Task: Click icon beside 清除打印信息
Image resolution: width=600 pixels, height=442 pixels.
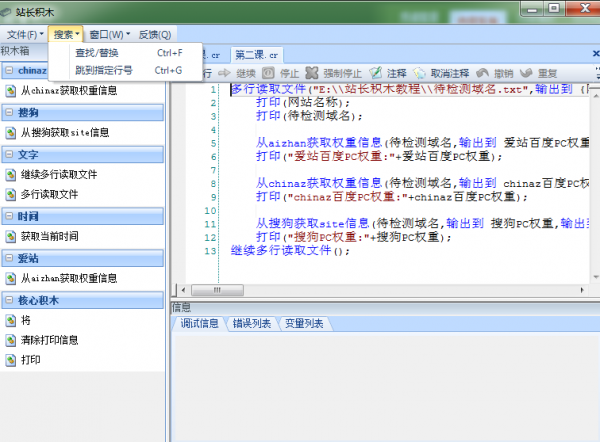Action: (10, 340)
